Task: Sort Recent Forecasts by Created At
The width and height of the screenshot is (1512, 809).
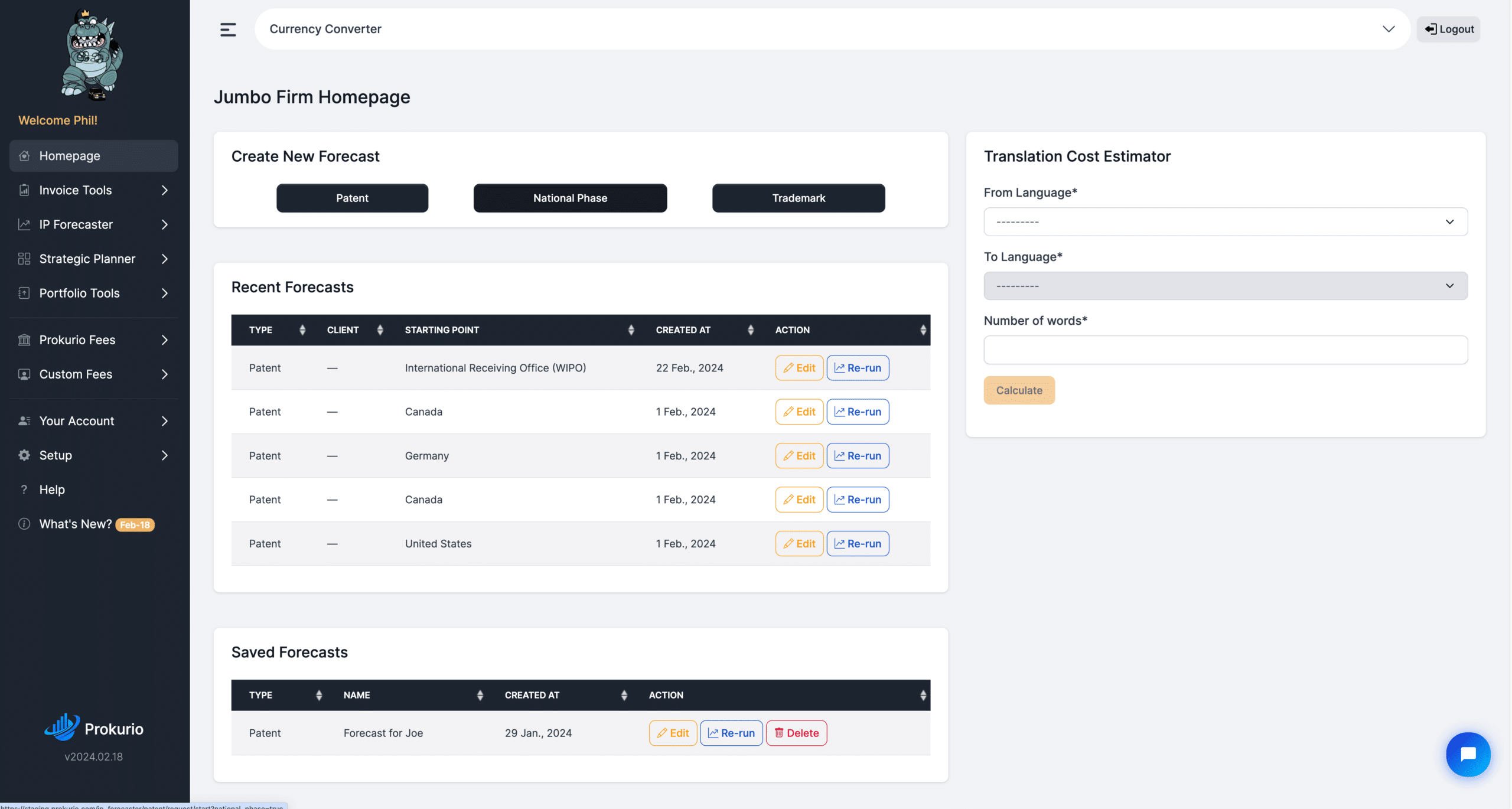Action: pos(751,330)
